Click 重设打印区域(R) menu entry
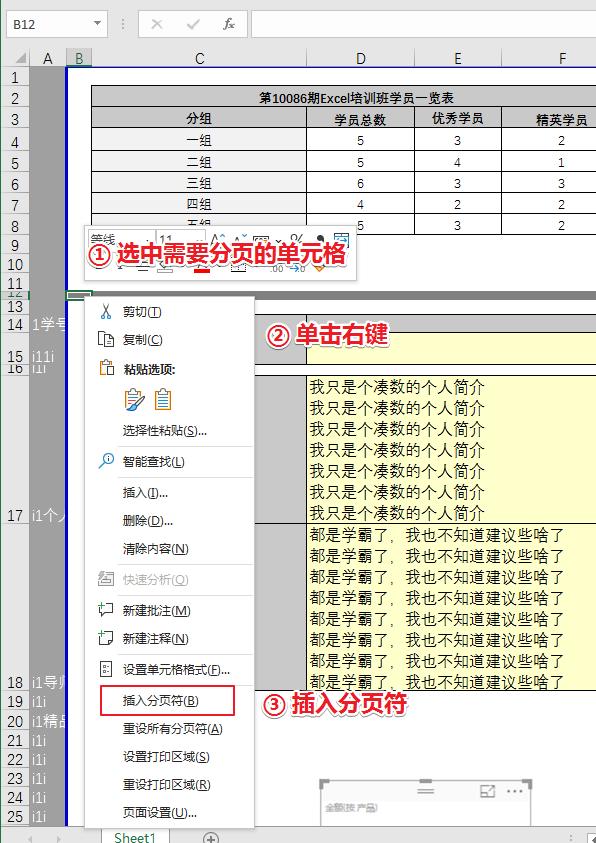The width and height of the screenshot is (596, 843). [169, 785]
